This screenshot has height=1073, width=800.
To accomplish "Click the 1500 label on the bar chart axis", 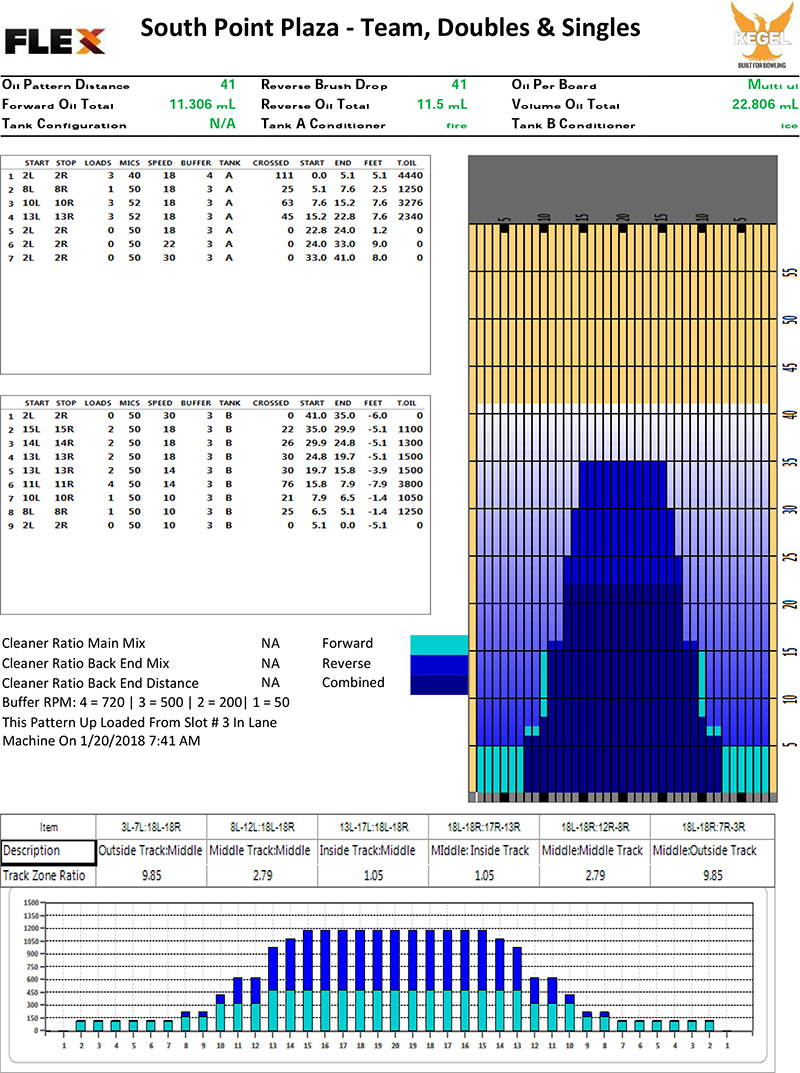I will [x=29, y=903].
